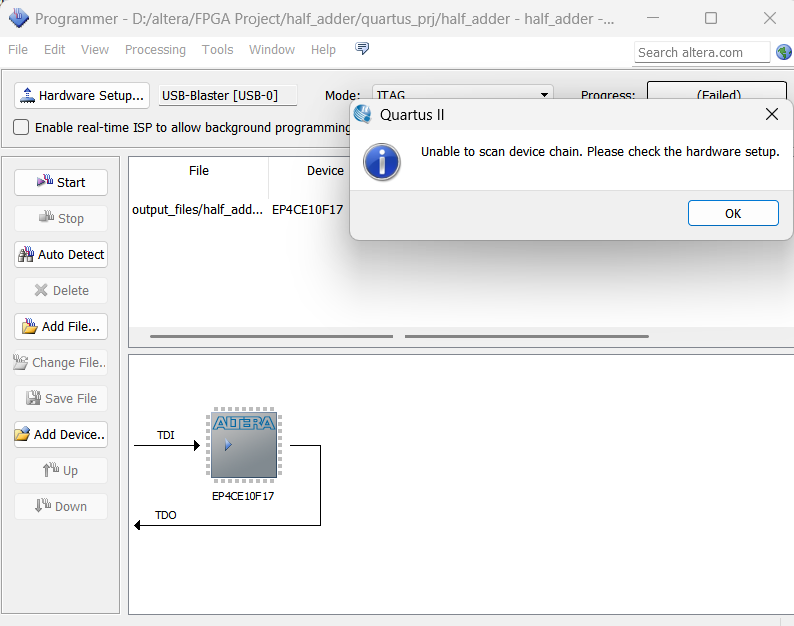Move device Down in chain

tap(61, 506)
